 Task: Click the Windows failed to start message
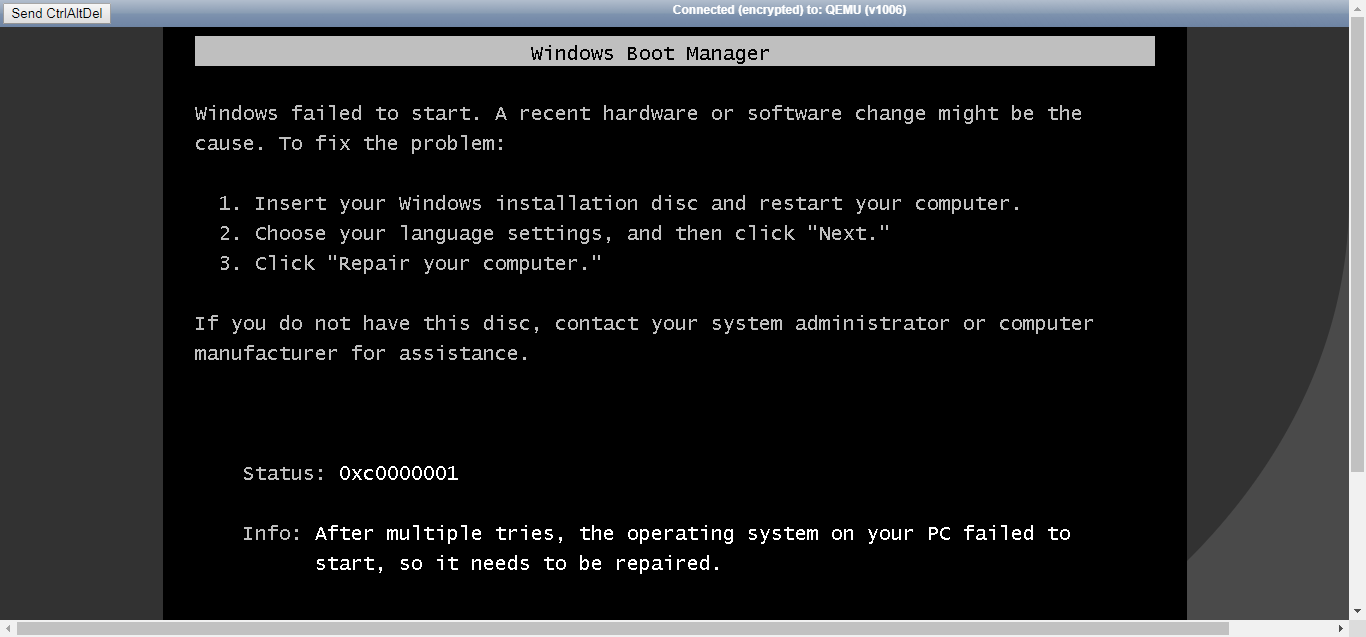pyautogui.click(x=638, y=128)
